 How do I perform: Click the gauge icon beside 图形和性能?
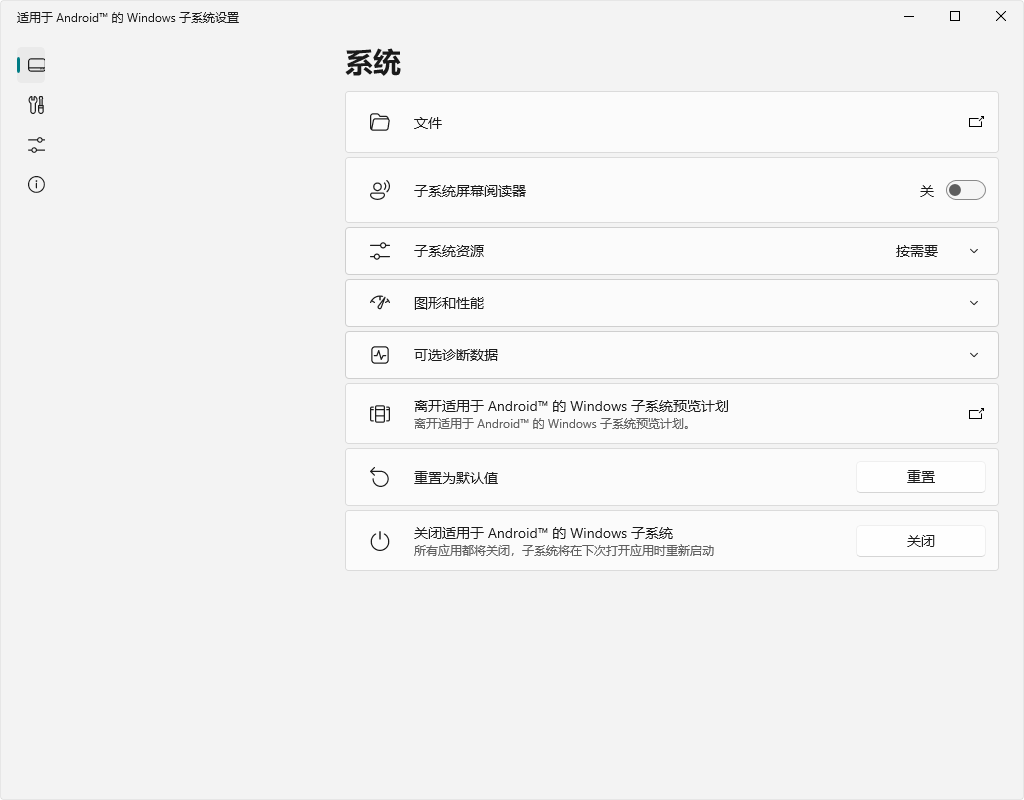(x=379, y=302)
